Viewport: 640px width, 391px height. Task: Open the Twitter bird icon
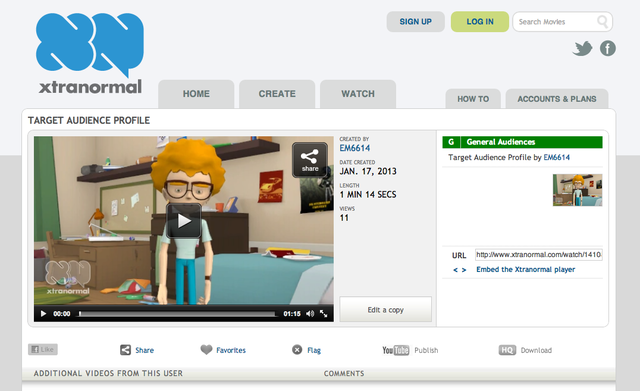(582, 49)
